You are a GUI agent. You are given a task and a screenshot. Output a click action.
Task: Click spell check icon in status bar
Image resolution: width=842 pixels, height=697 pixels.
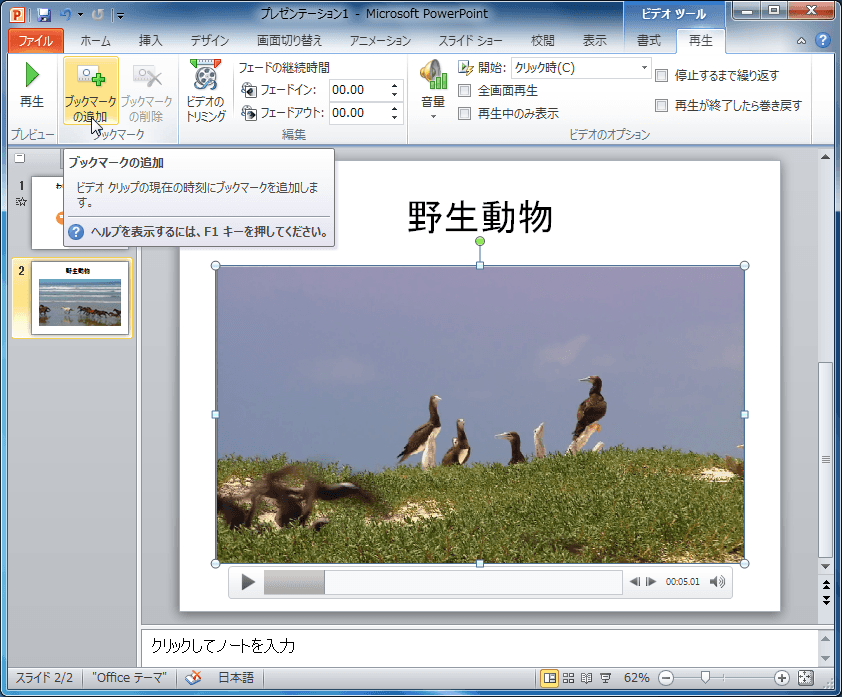(193, 678)
